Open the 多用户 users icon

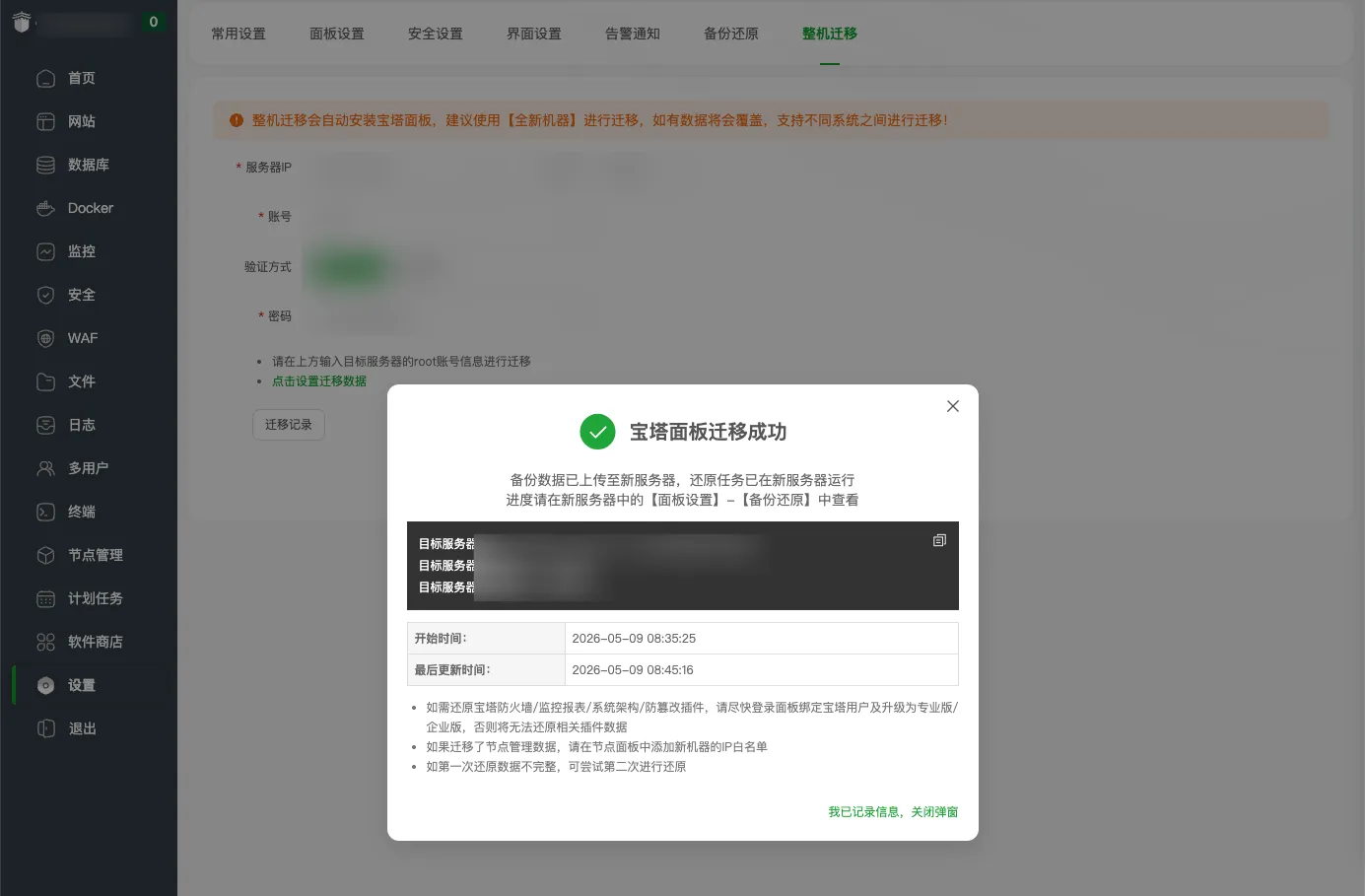coord(45,468)
